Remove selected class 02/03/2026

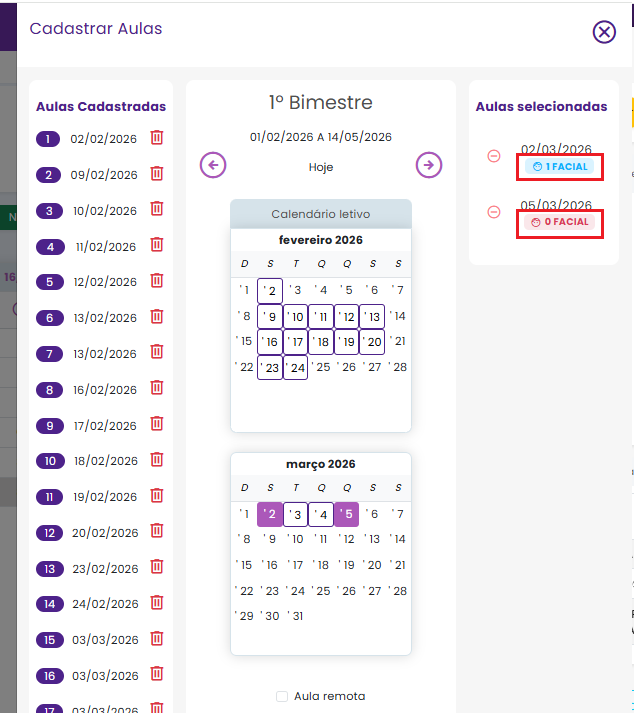pyautogui.click(x=494, y=155)
